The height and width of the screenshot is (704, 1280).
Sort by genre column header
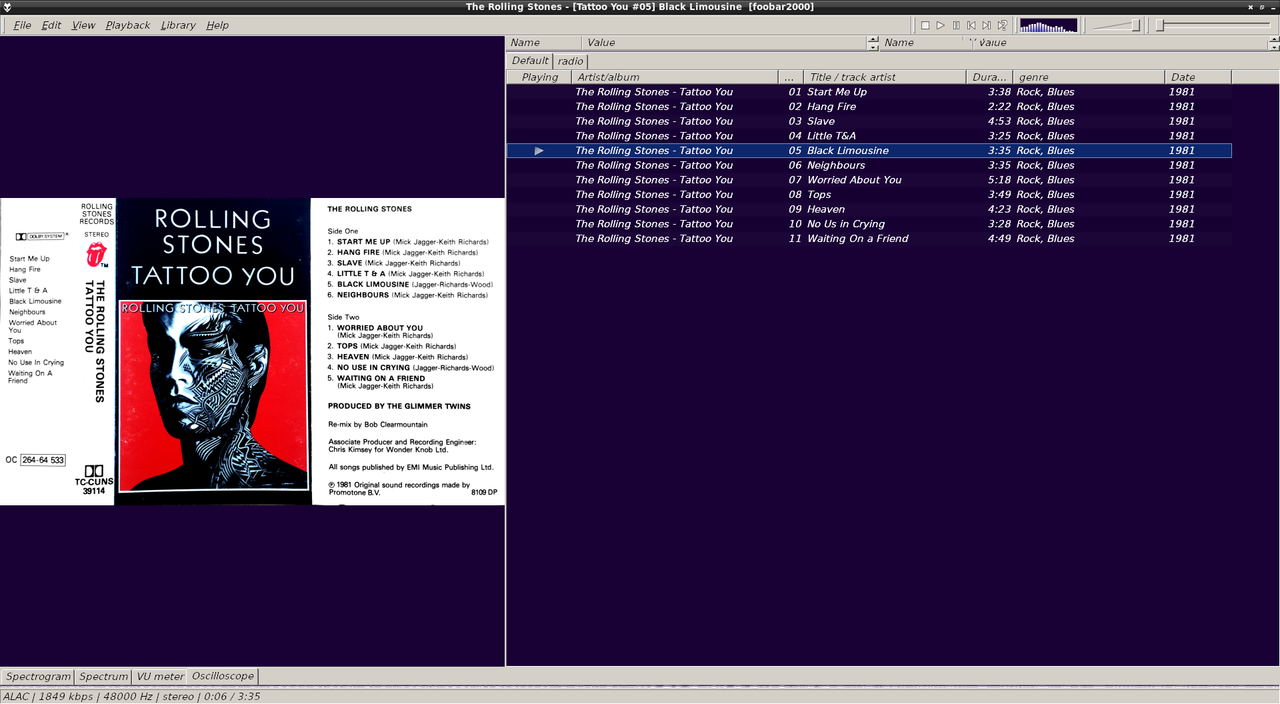click(x=1089, y=77)
